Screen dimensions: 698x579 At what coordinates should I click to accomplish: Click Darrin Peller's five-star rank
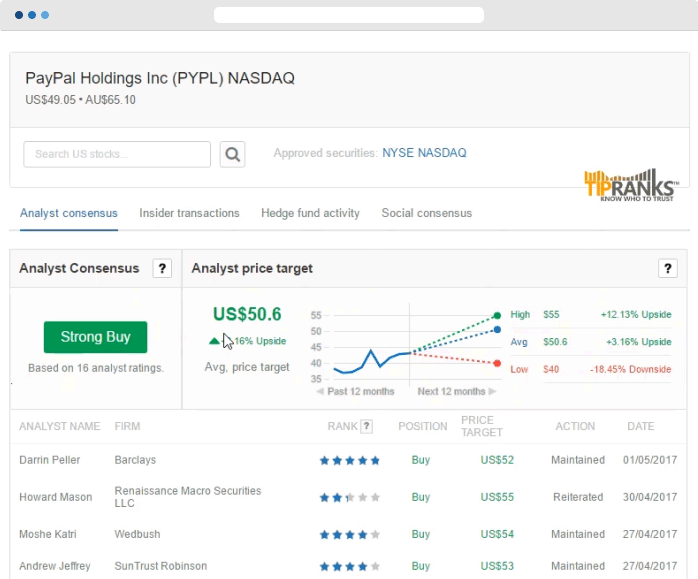(x=349, y=461)
